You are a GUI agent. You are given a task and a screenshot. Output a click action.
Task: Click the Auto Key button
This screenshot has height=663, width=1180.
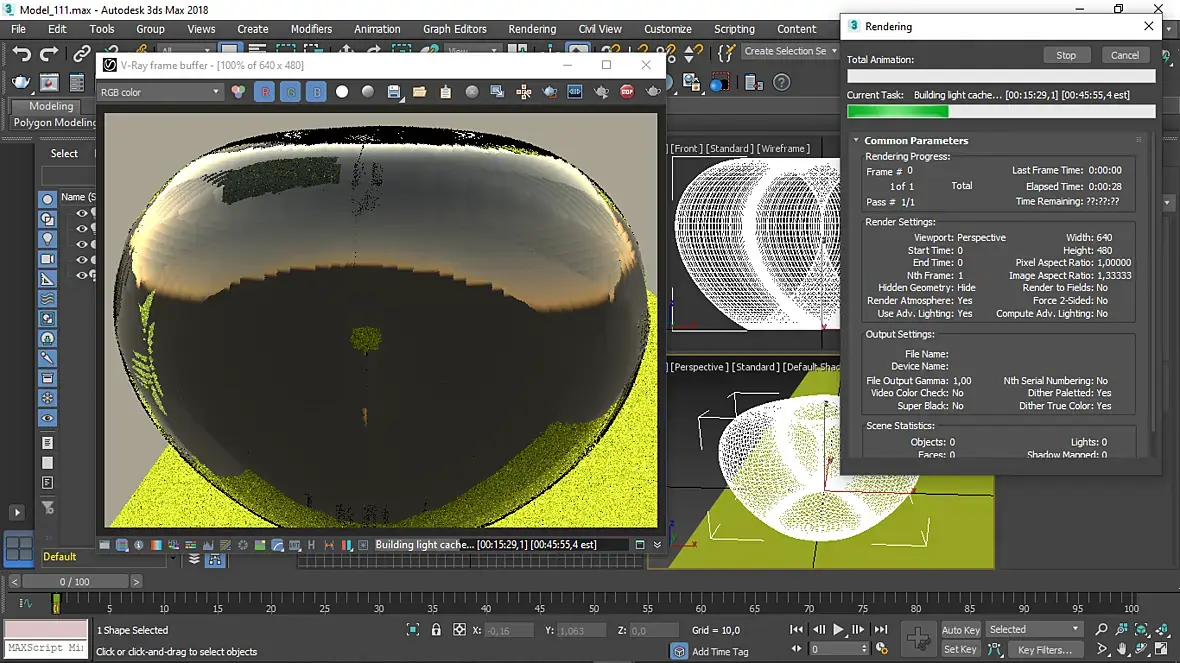[960, 630]
